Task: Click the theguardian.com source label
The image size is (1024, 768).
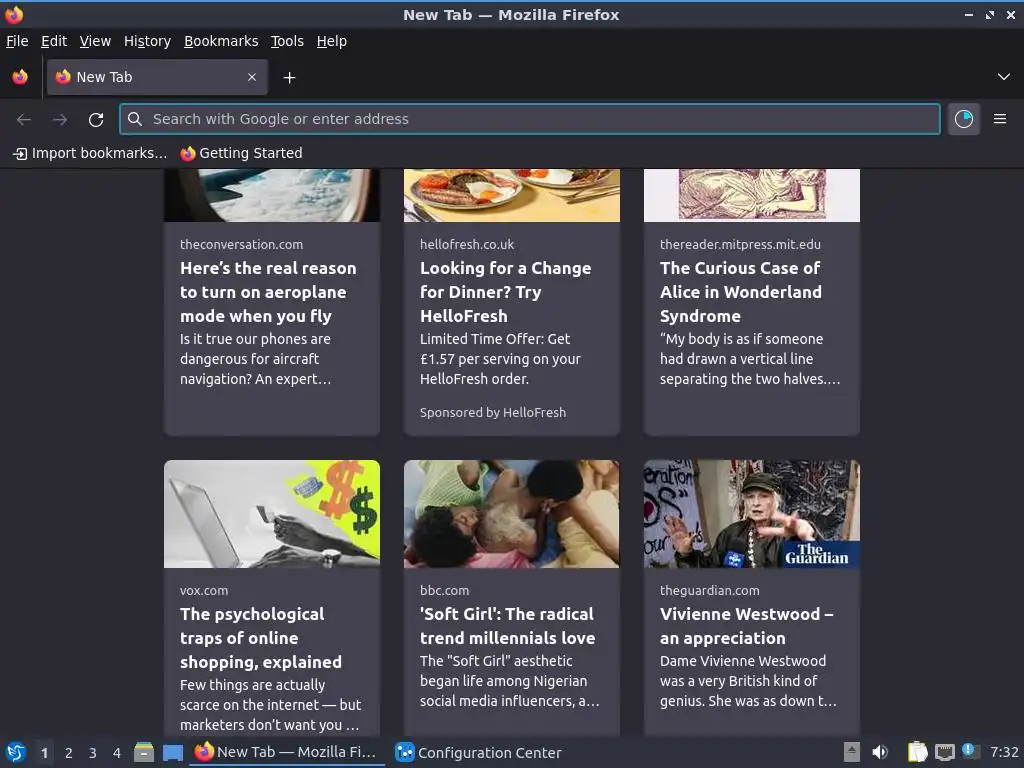Action: coord(710,590)
